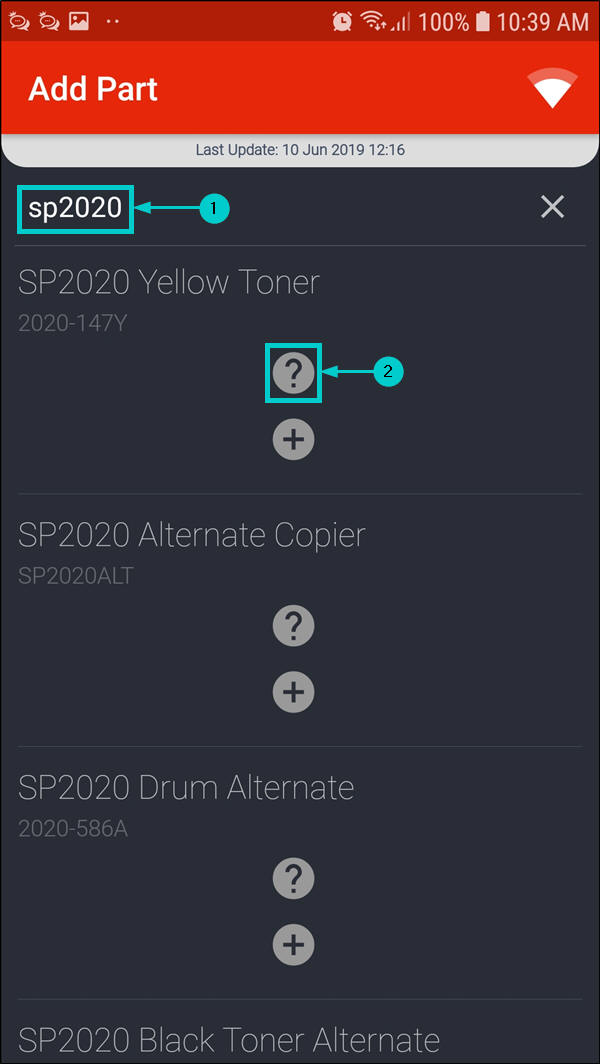The image size is (600, 1064).
Task: Open help for SP2020 Yellow Toner
Action: [293, 373]
